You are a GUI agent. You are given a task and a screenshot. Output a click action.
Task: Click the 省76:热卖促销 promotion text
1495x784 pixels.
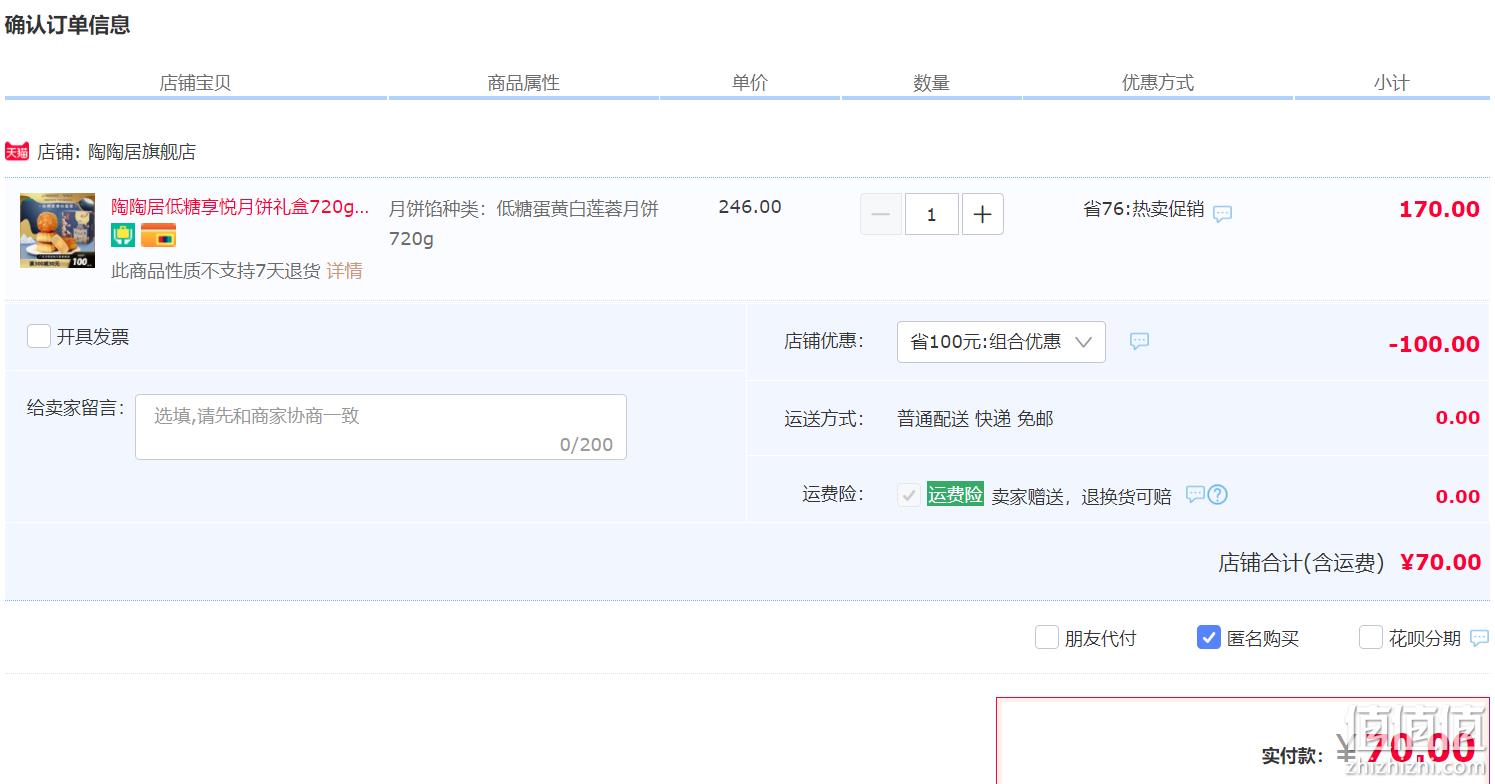coord(1144,209)
